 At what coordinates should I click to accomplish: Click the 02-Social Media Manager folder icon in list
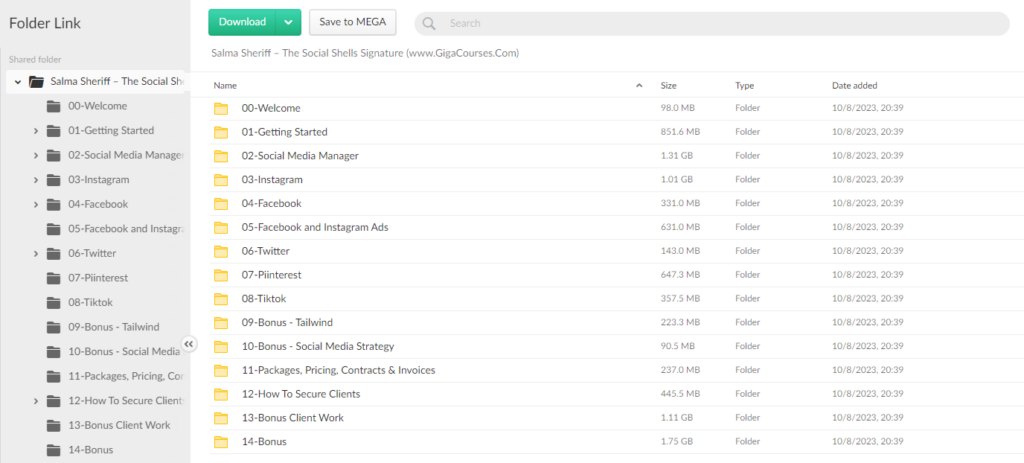coord(221,156)
